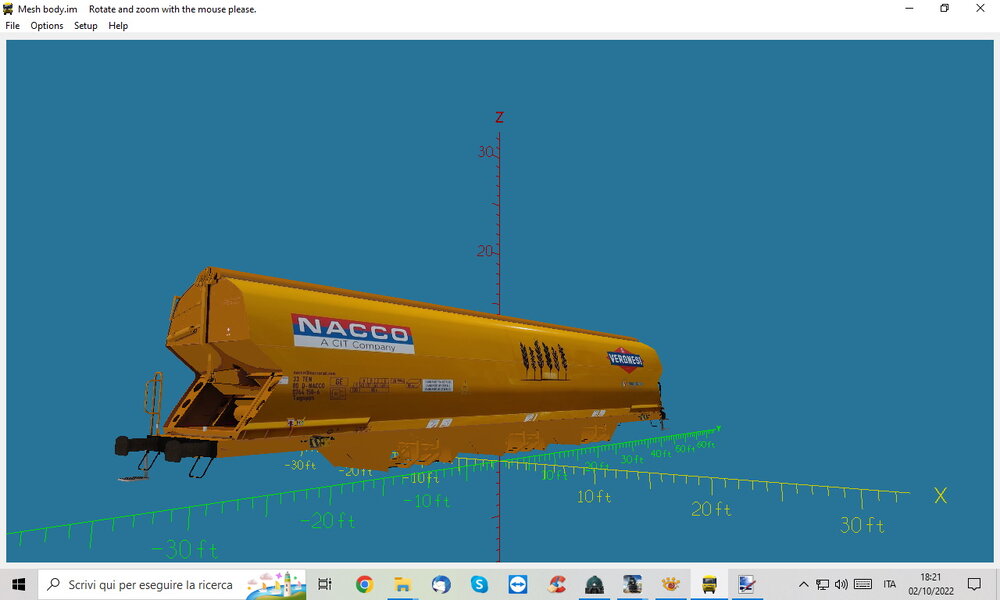Viewport: 1000px width, 600px height.
Task: Open the Setup menu
Action: tap(85, 26)
